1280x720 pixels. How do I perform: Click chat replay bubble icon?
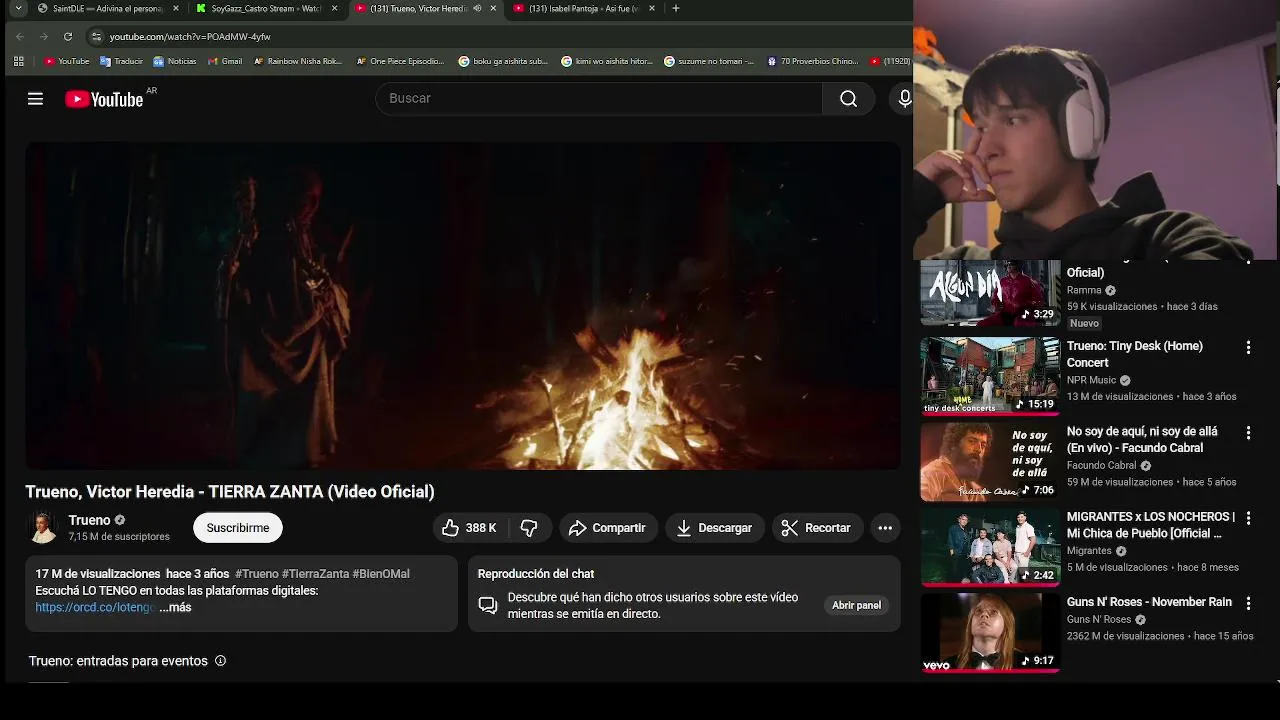(487, 605)
